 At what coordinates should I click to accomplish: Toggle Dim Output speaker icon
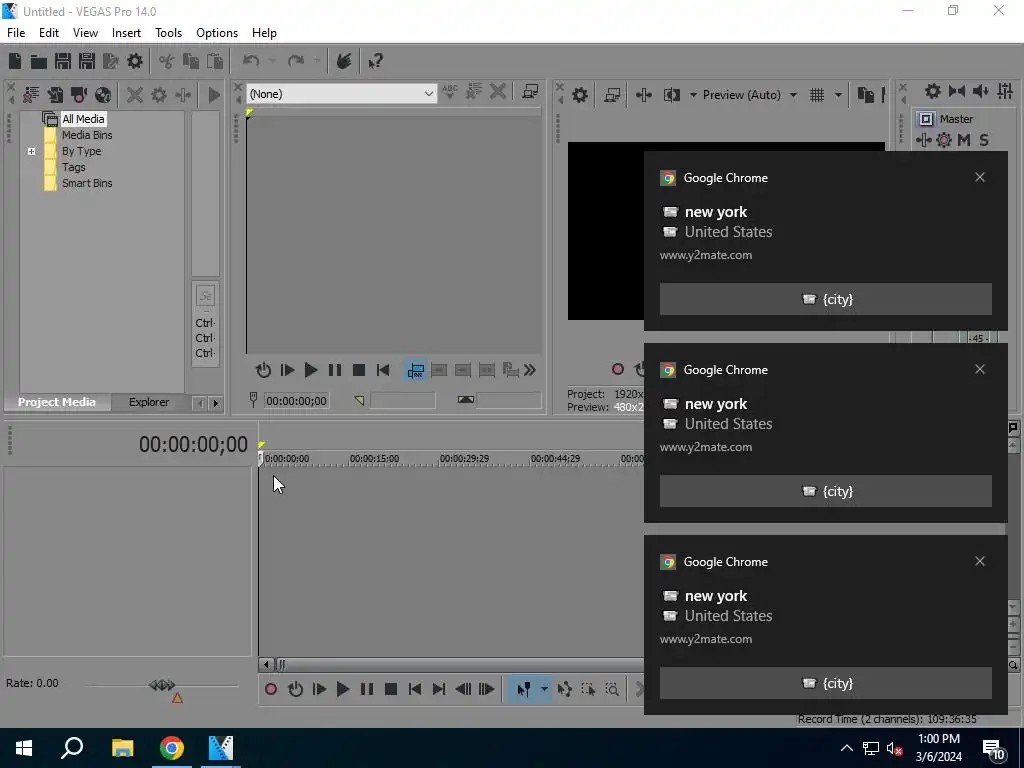tap(980, 91)
